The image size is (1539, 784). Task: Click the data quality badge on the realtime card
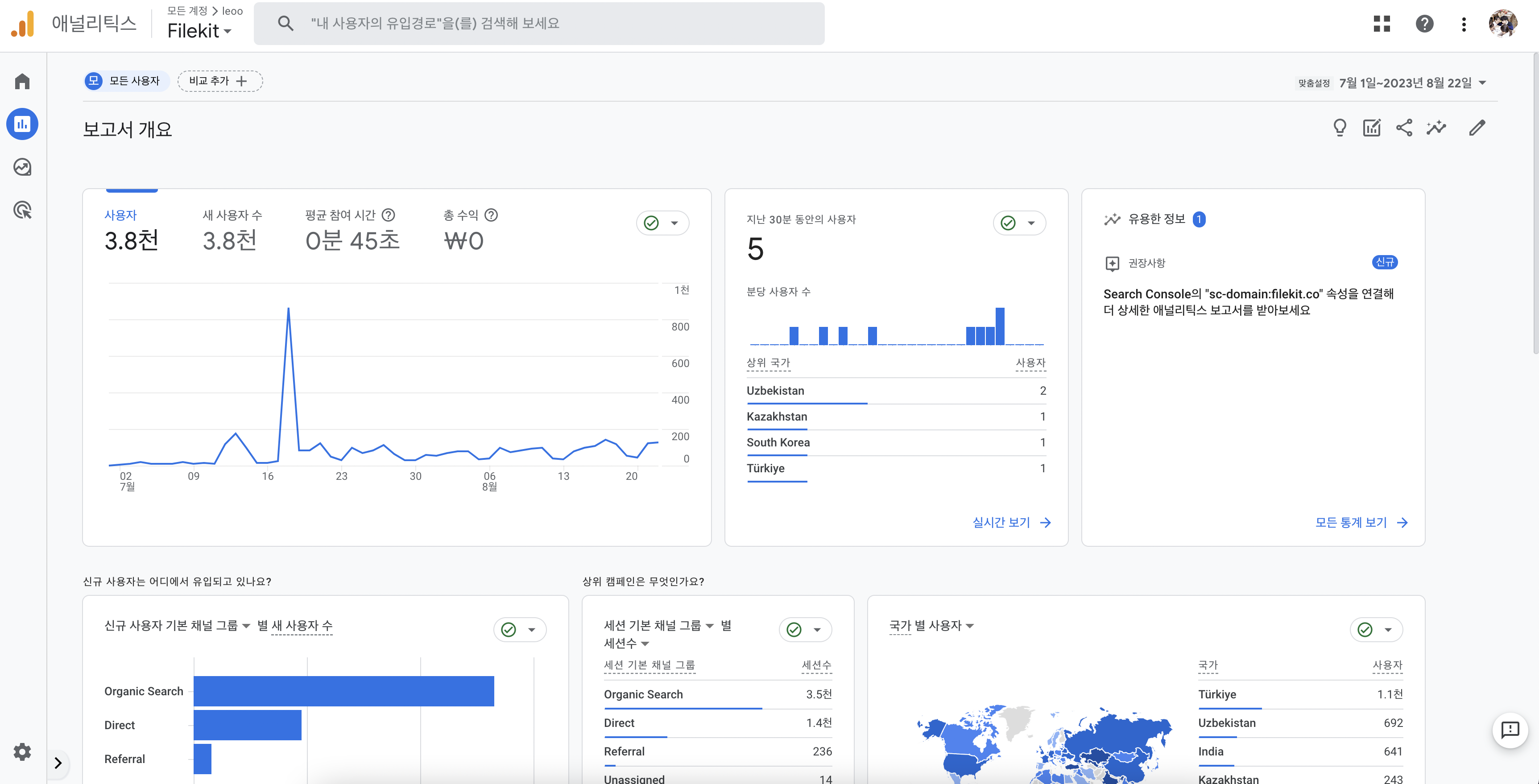pyautogui.click(x=1008, y=223)
